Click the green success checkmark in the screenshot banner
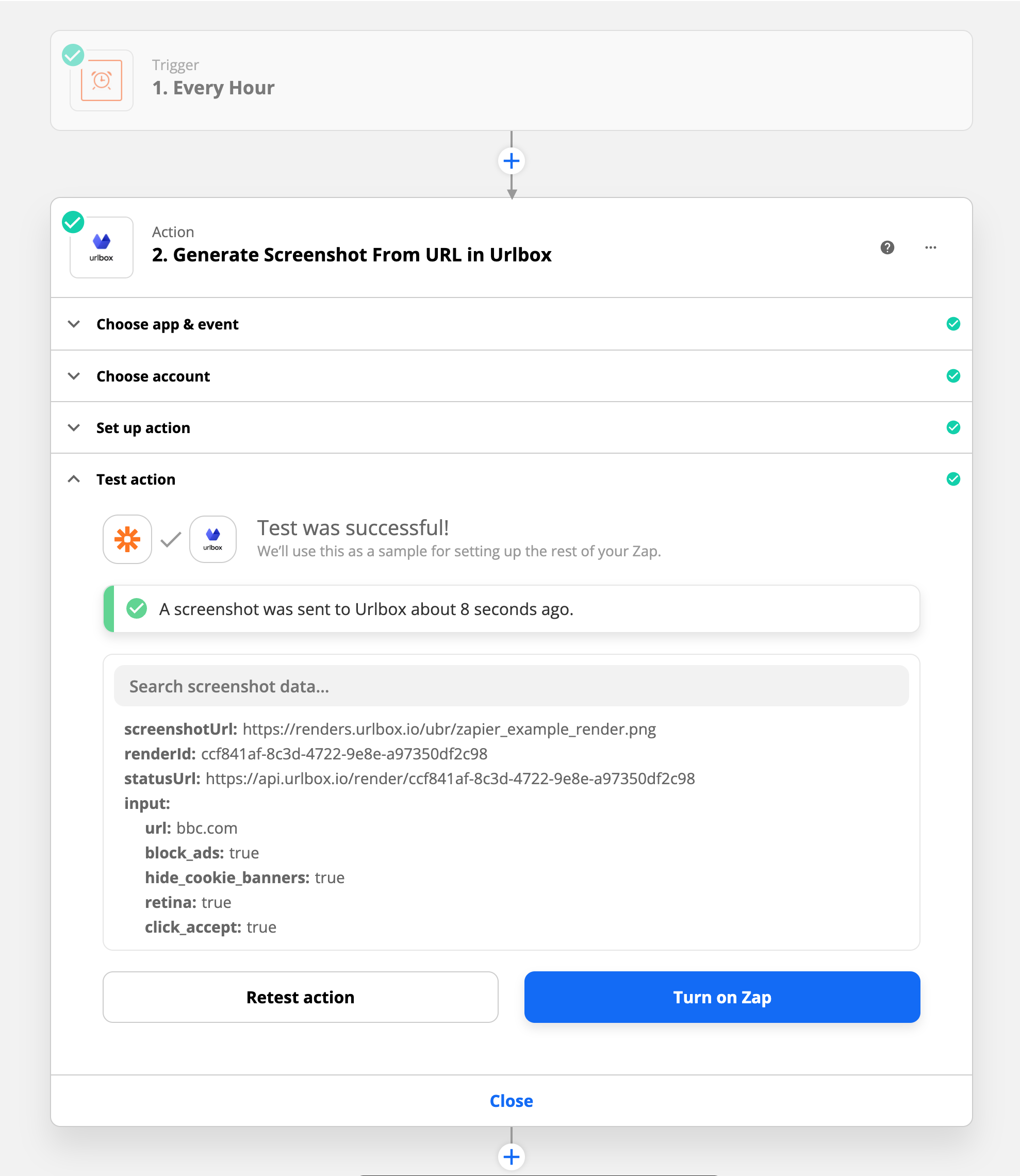Image resolution: width=1020 pixels, height=1176 pixels. (x=136, y=608)
